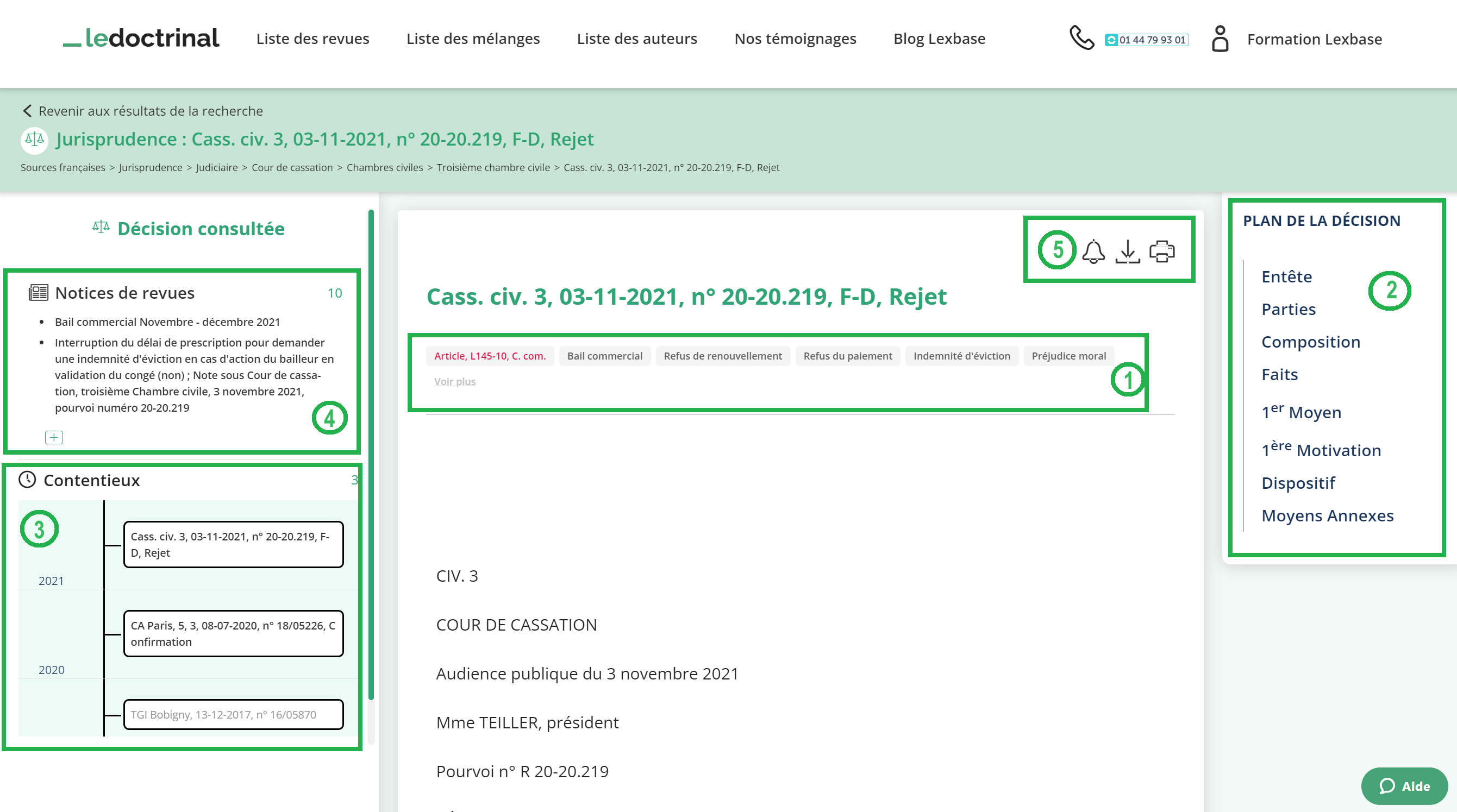The width and height of the screenshot is (1457, 812).
Task: Open Liste des revues menu
Action: click(312, 39)
